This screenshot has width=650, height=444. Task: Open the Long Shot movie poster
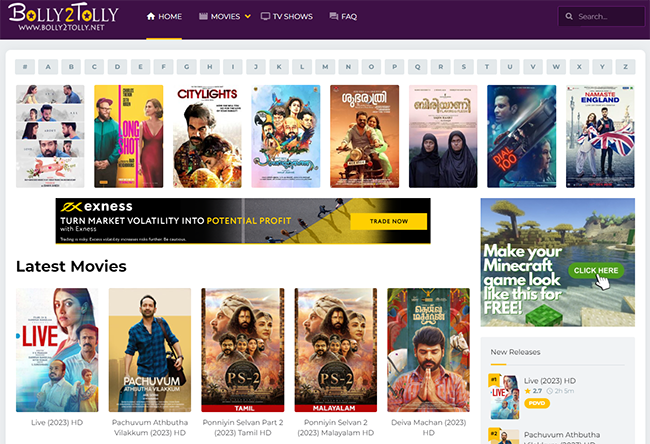(128, 136)
